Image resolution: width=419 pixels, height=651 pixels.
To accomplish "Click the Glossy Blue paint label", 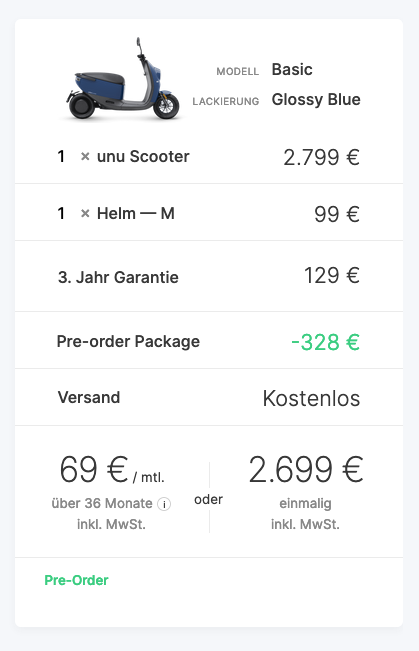I will [x=316, y=100].
